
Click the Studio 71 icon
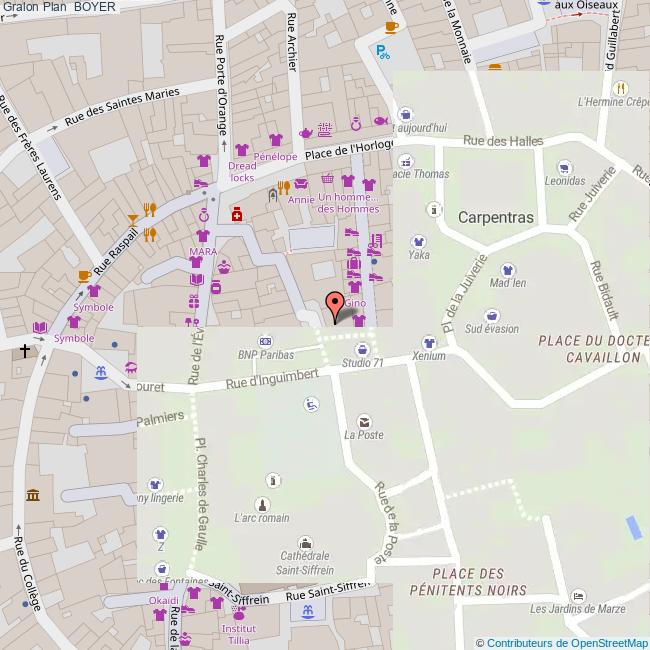click(x=362, y=349)
